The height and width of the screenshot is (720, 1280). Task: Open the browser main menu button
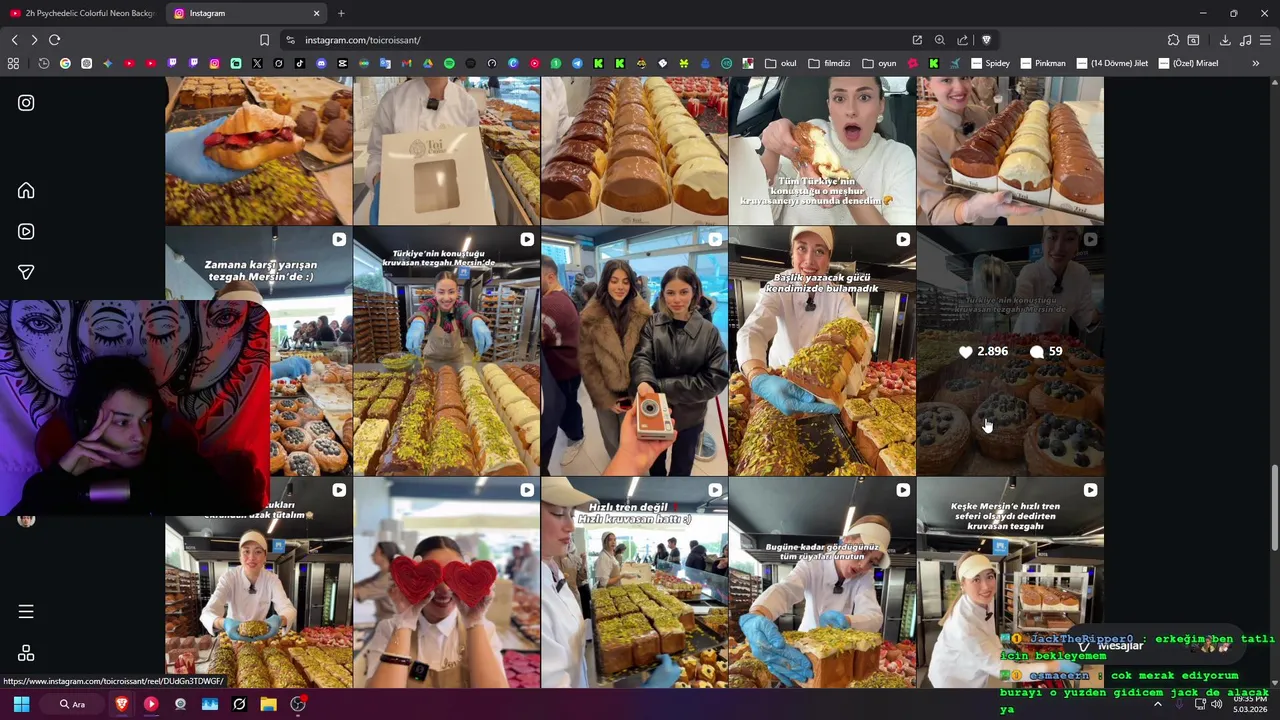tap(1265, 40)
